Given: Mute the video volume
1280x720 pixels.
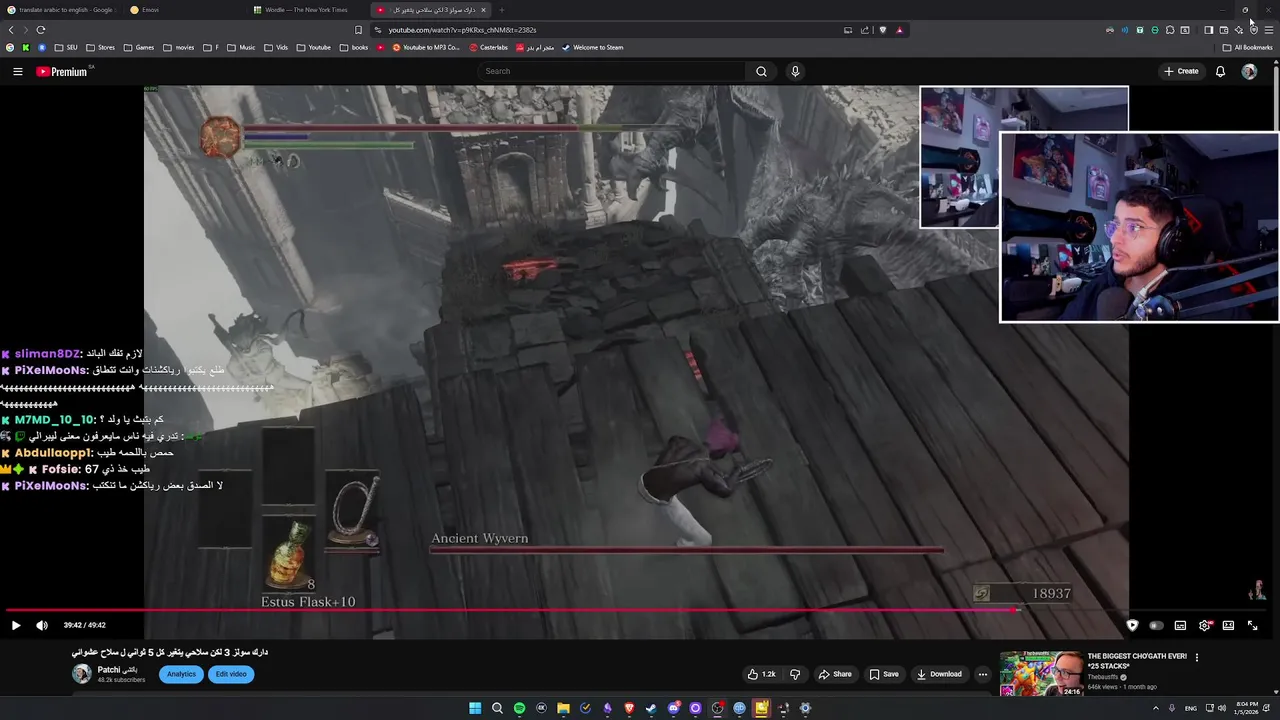Looking at the screenshot, I should (x=42, y=625).
